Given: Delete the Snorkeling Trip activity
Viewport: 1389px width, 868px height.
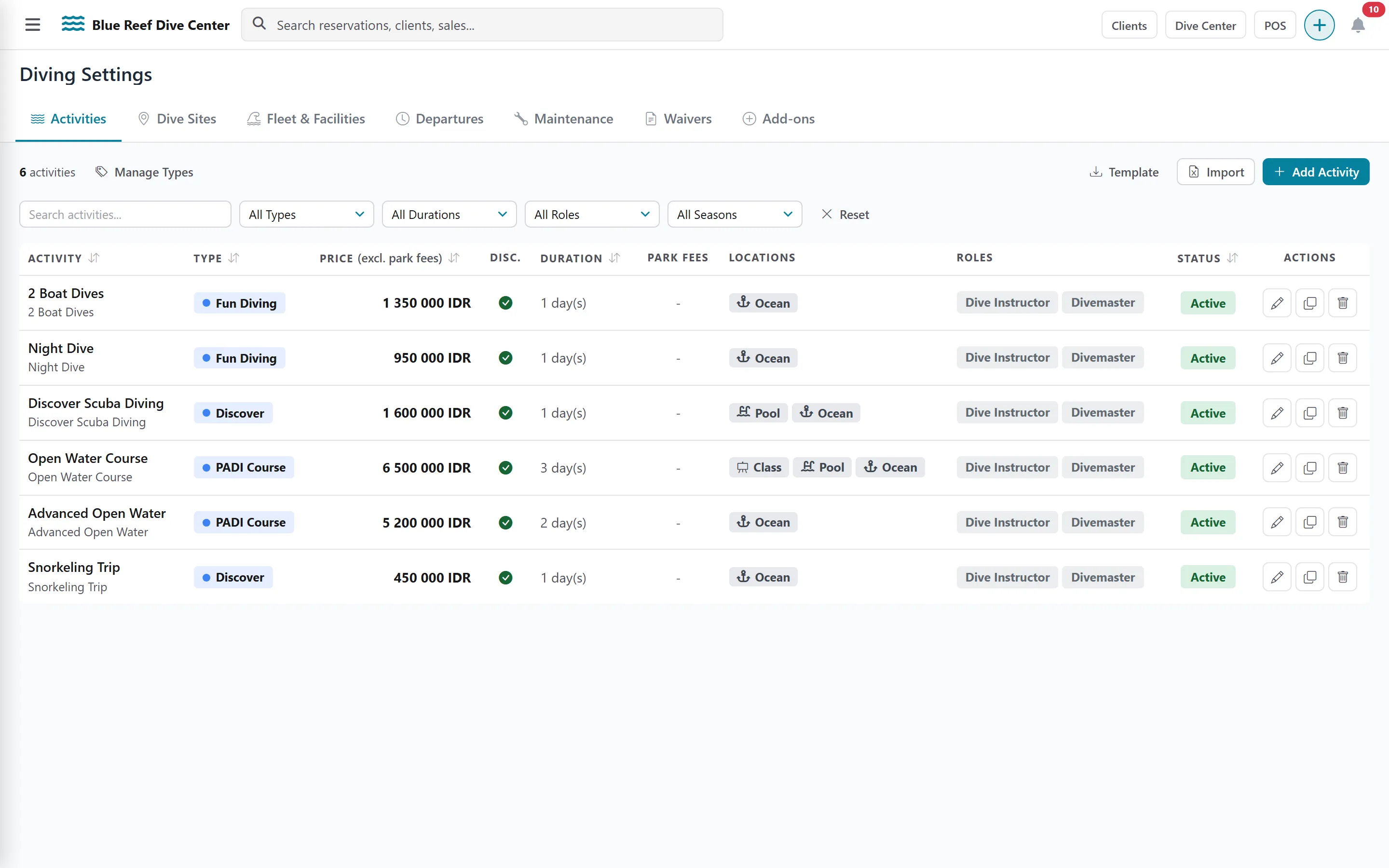Looking at the screenshot, I should click(x=1343, y=577).
